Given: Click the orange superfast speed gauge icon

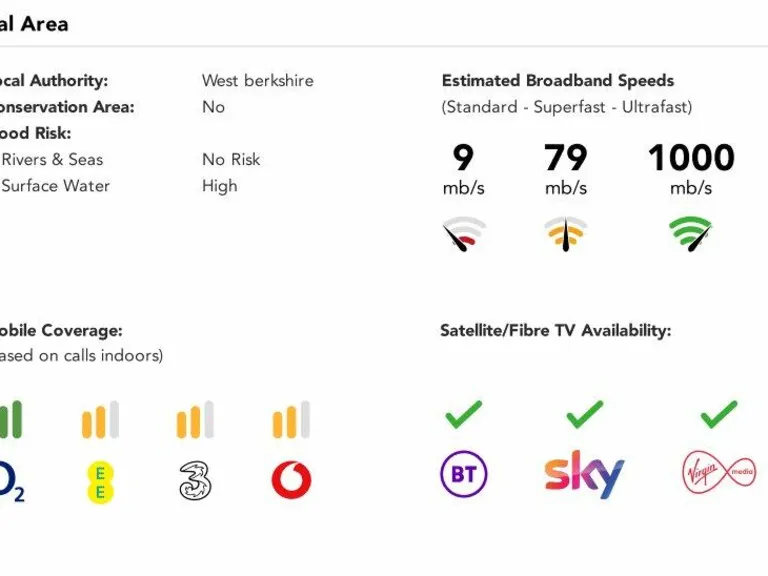Looking at the screenshot, I should point(566,234).
